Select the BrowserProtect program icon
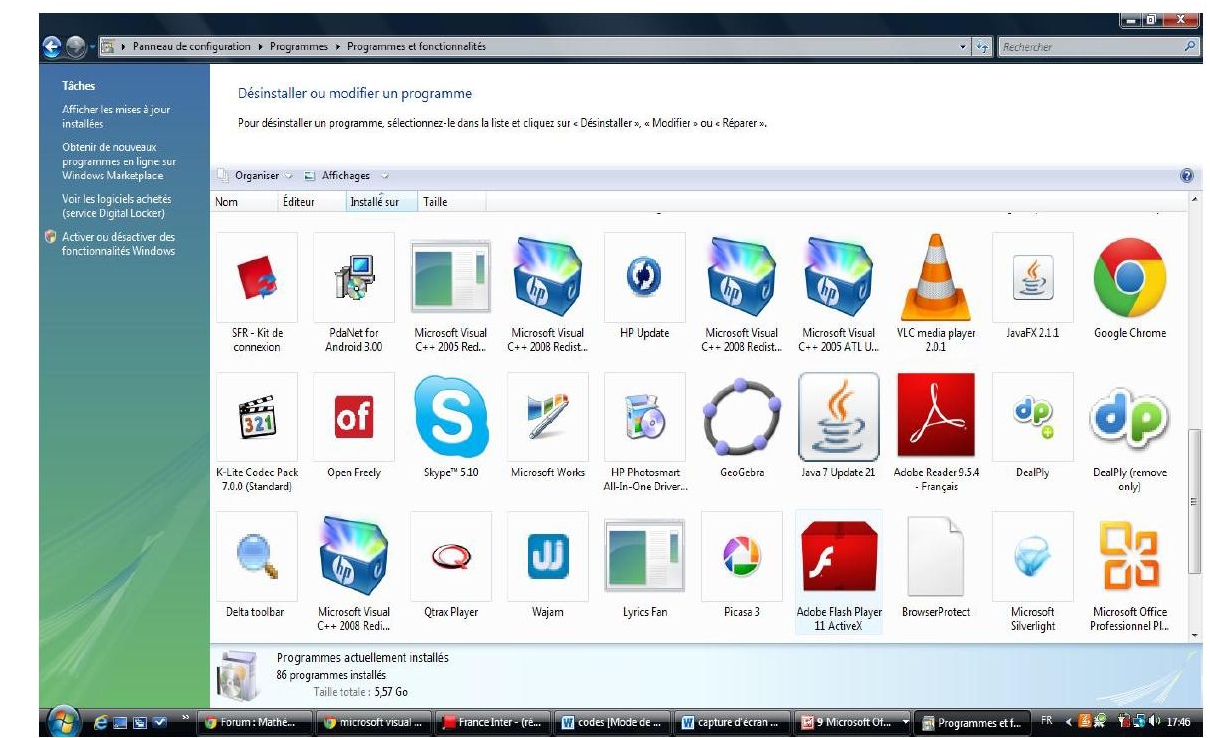Screen dimensions: 1210x738 click(936, 554)
